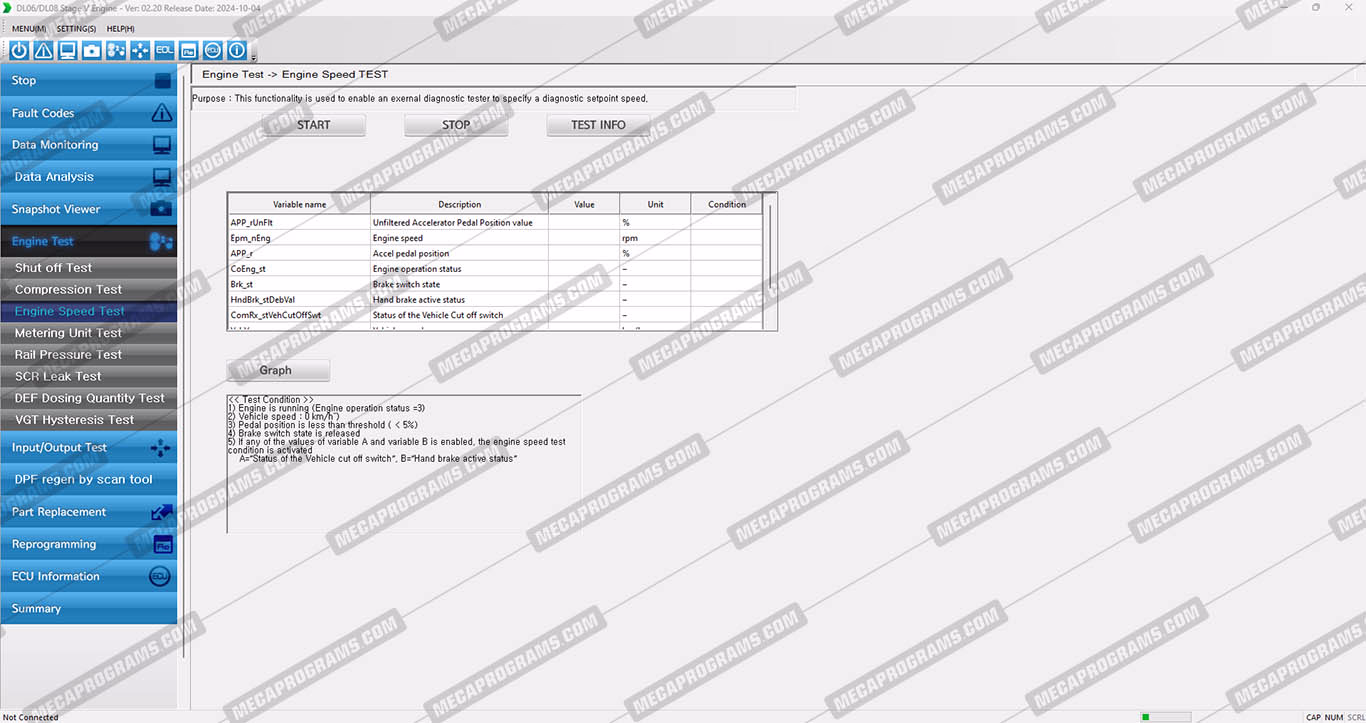Open Snapshot Viewer from the sidebar
1366x723 pixels.
click(x=89, y=209)
